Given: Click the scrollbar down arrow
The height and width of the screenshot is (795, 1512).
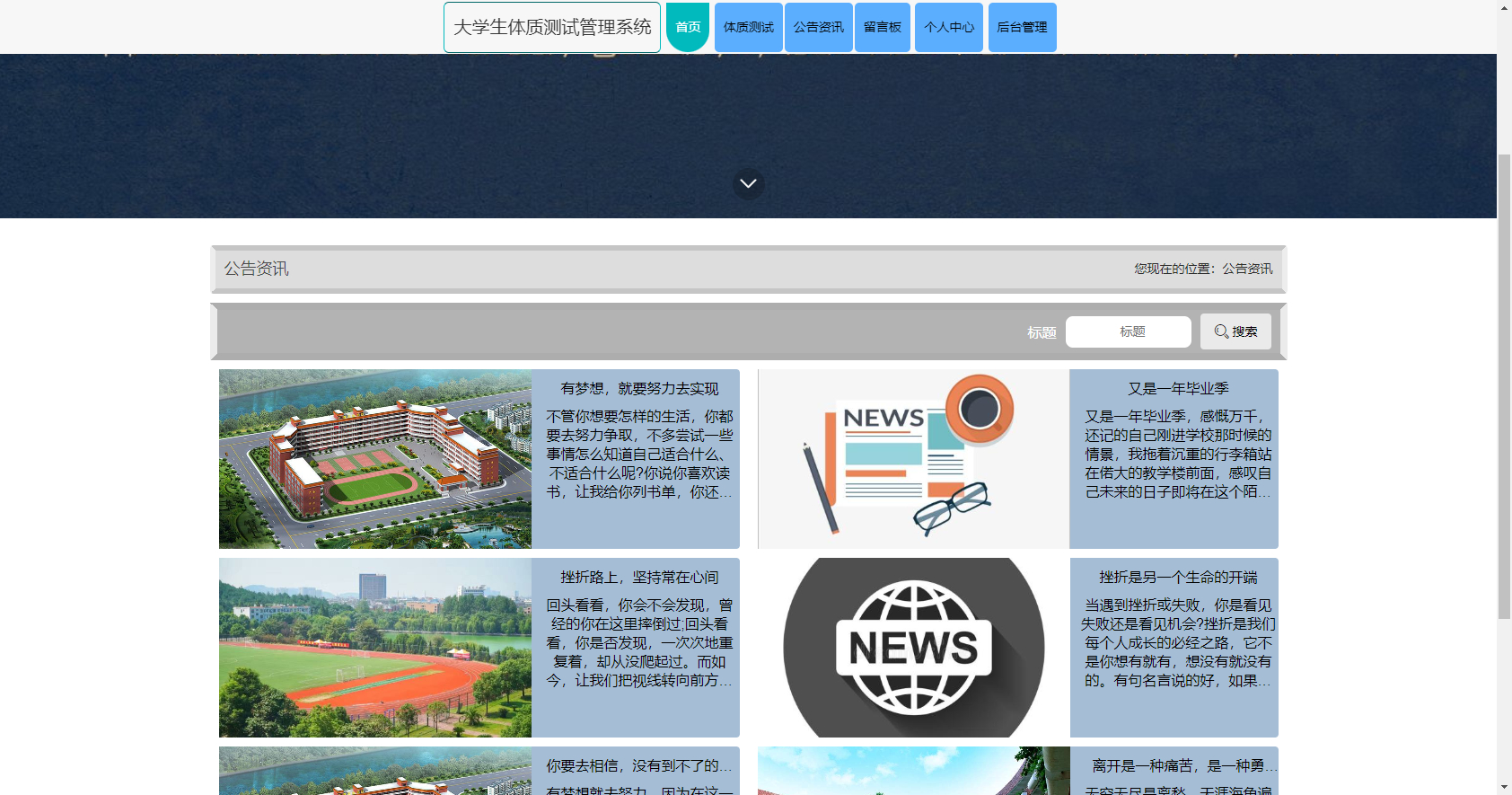Looking at the screenshot, I should pyautogui.click(x=1504, y=787).
